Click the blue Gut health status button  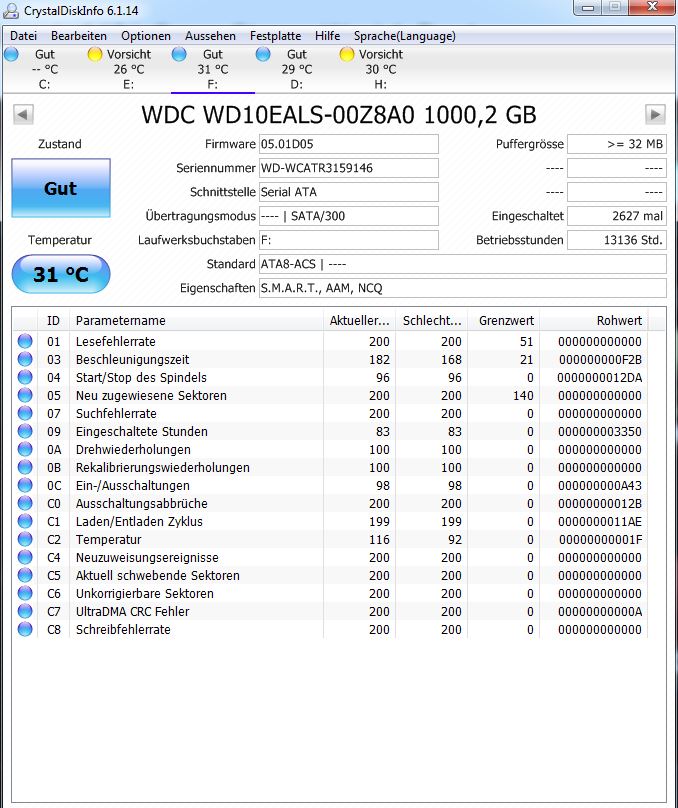click(x=61, y=188)
